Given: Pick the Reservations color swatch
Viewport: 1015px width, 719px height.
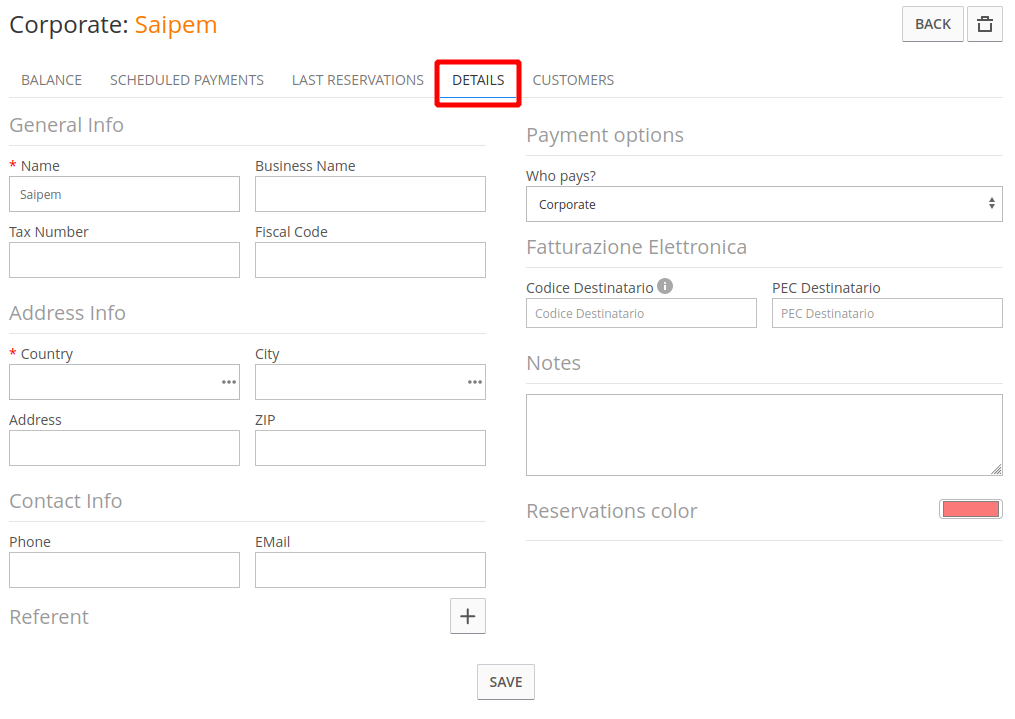Looking at the screenshot, I should tap(970, 509).
